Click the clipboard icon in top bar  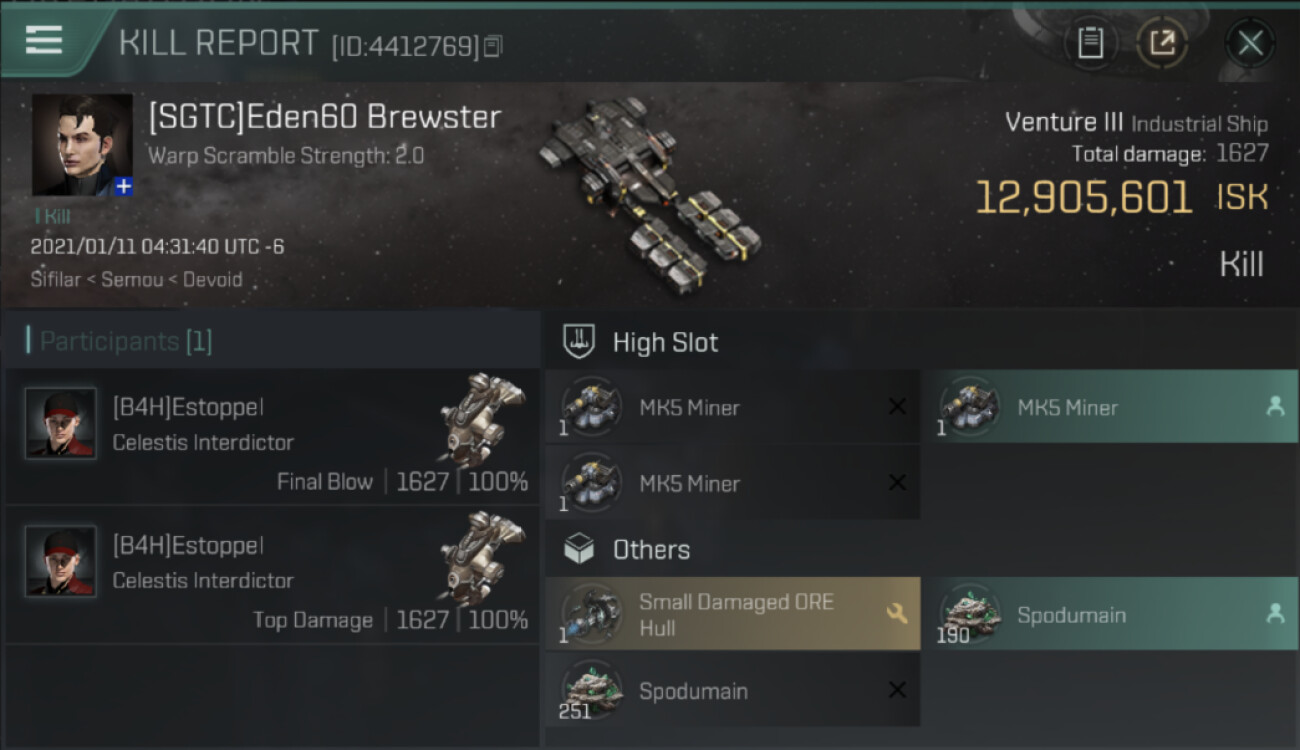(1090, 43)
